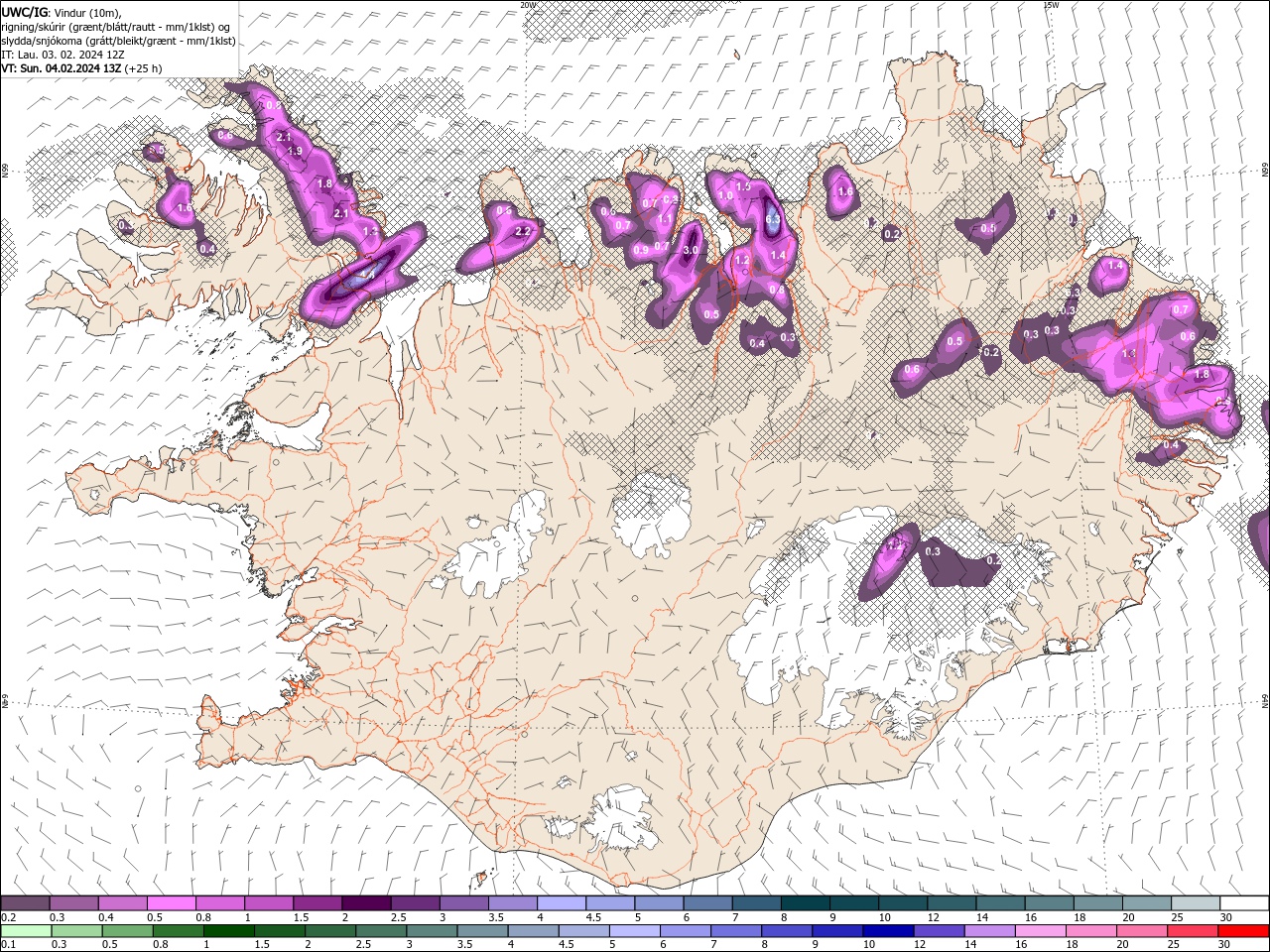Viewport: 1270px width, 952px height.
Task: Click the rigning/skúrir legend description line
Action: click(x=116, y=27)
